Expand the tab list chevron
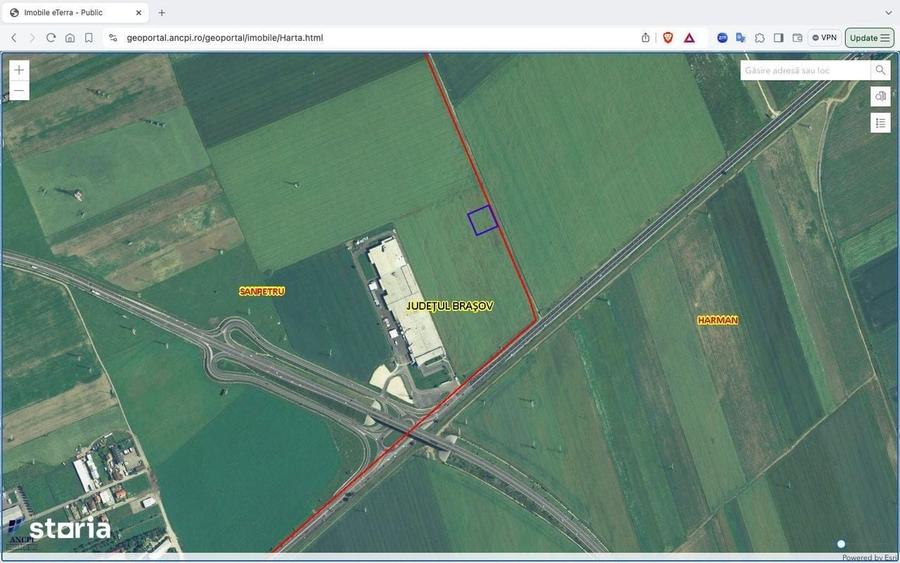Image resolution: width=900 pixels, height=563 pixels. click(x=889, y=12)
